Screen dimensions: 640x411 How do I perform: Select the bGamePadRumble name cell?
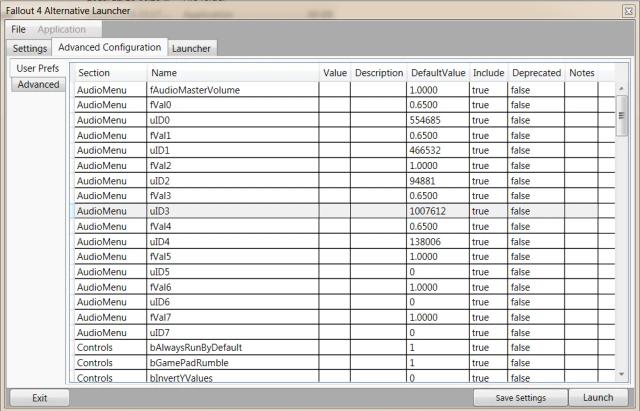(x=233, y=363)
